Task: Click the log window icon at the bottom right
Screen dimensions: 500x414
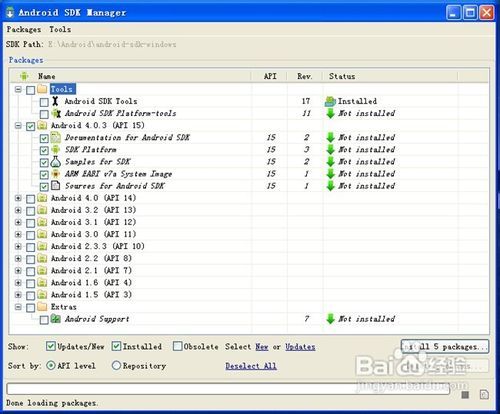Action: [x=484, y=395]
